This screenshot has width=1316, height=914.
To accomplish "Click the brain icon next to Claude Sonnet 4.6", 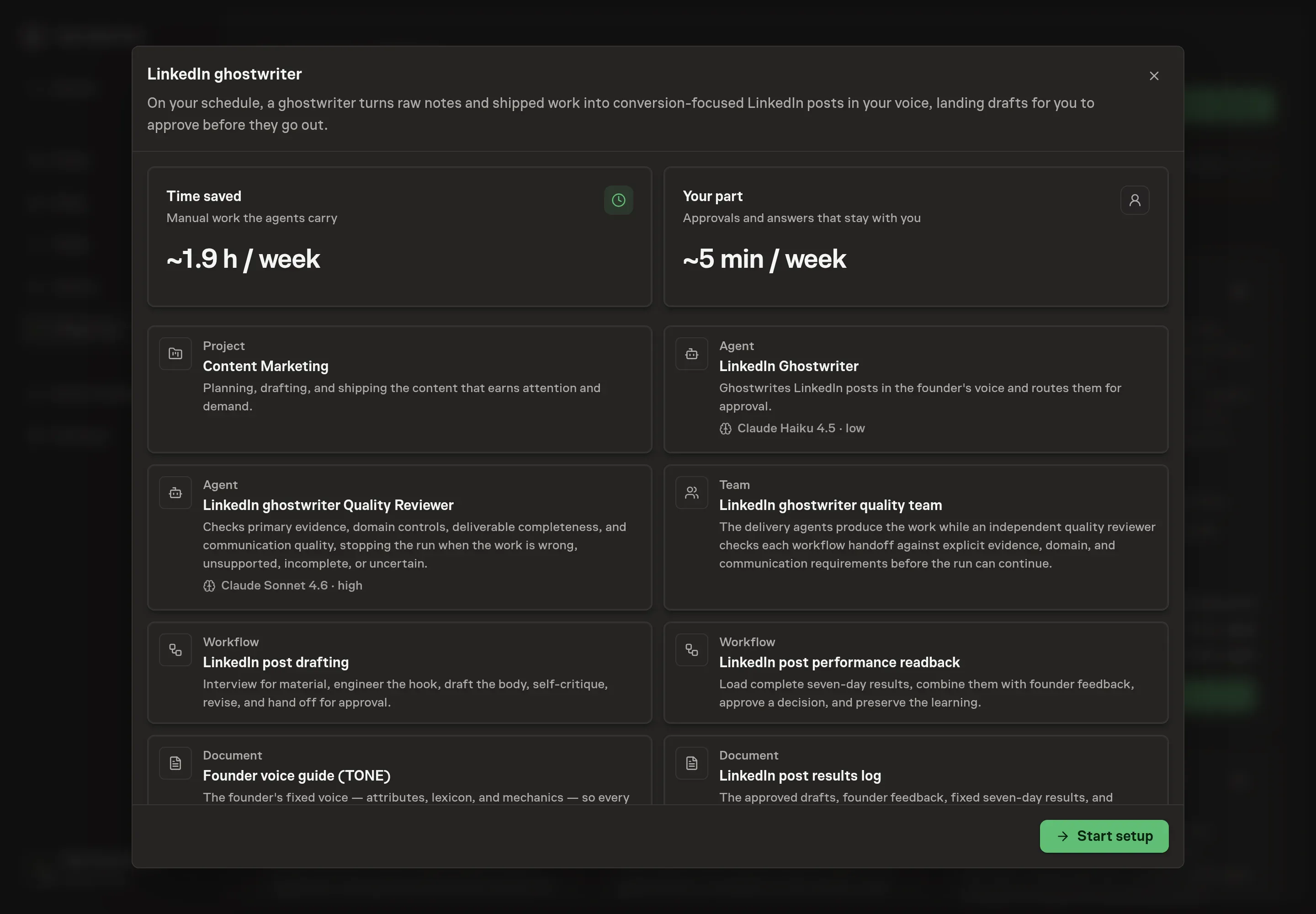I will [x=209, y=586].
